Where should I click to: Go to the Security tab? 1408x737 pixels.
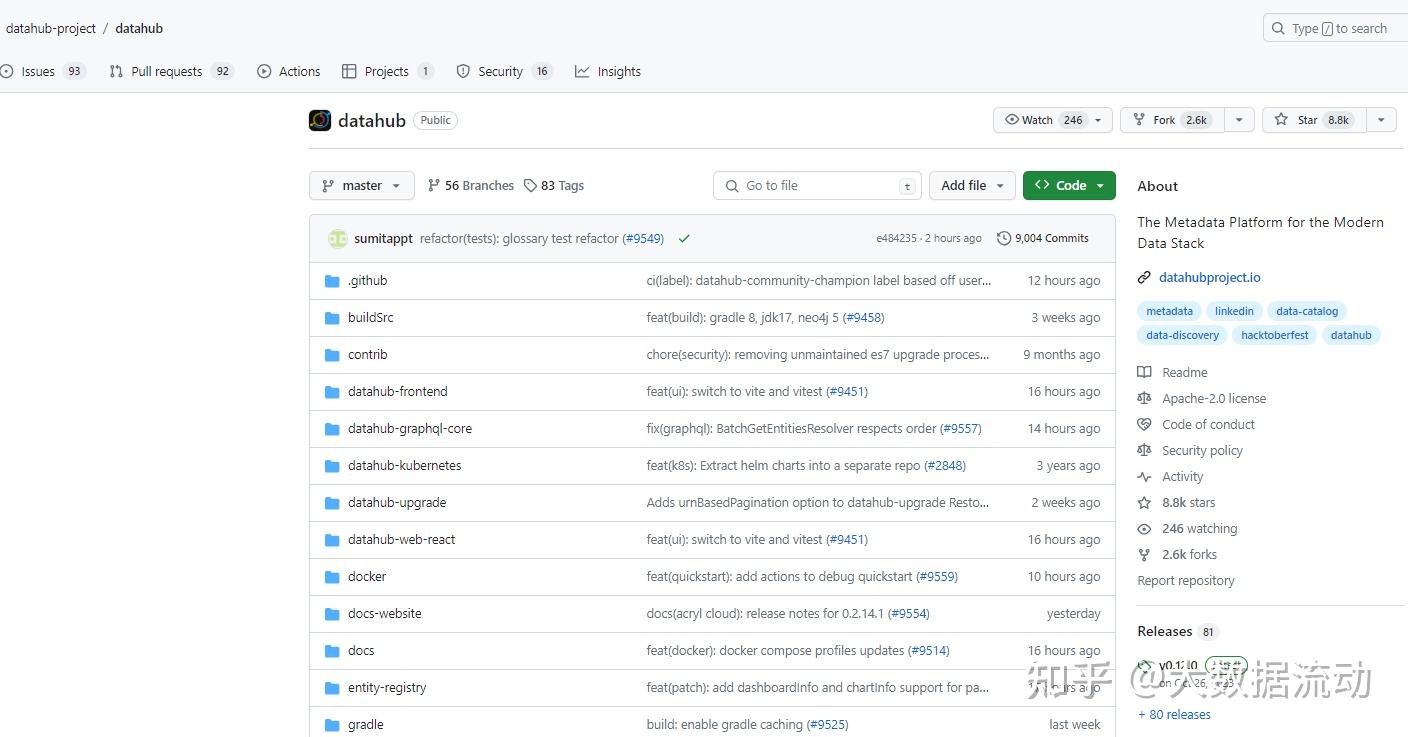click(x=504, y=71)
